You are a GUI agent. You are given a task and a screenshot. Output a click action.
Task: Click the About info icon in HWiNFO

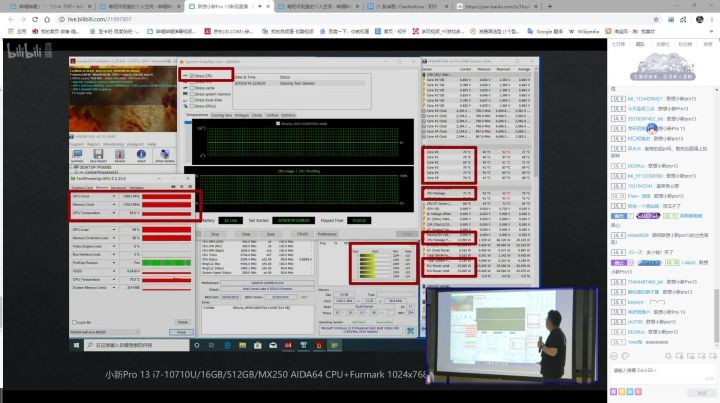pyautogui.click(x=141, y=155)
